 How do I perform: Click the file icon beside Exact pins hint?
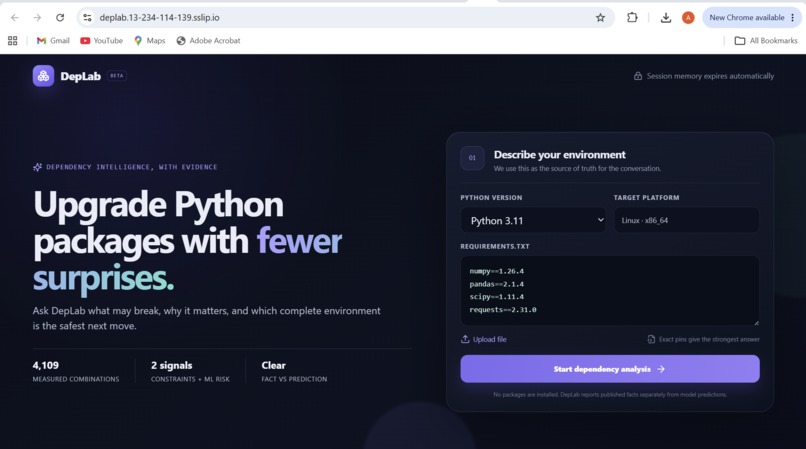coord(651,339)
